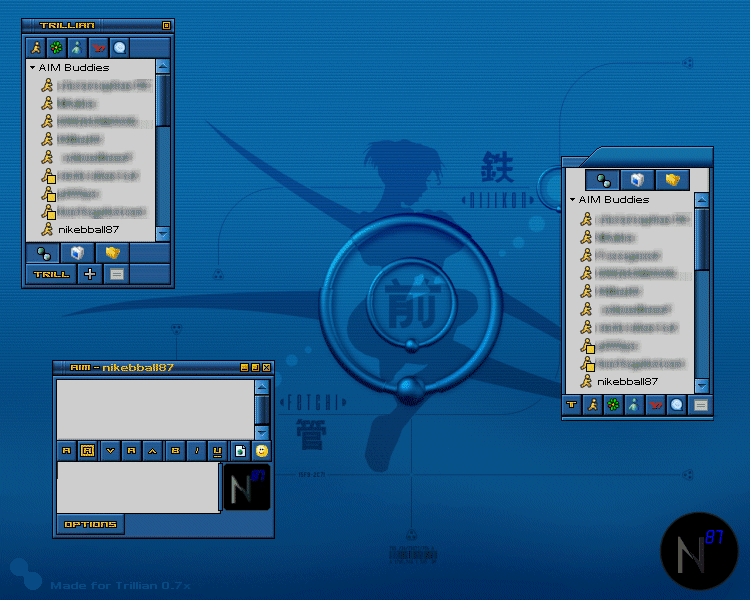The image size is (750, 600).
Task: Click the ICQ flower icon at bottom of right contact list
Action: (613, 405)
